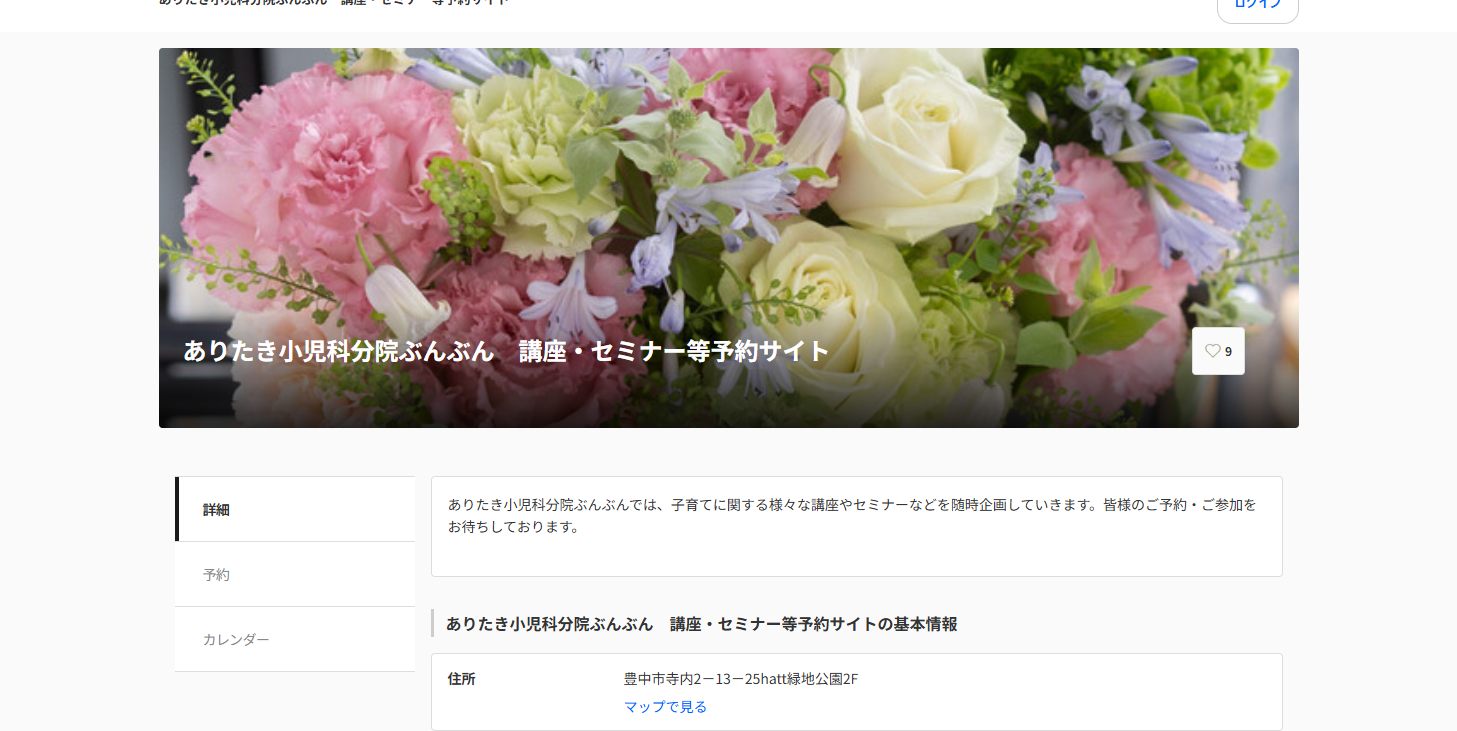Click the 住所 label in the info table

461,678
